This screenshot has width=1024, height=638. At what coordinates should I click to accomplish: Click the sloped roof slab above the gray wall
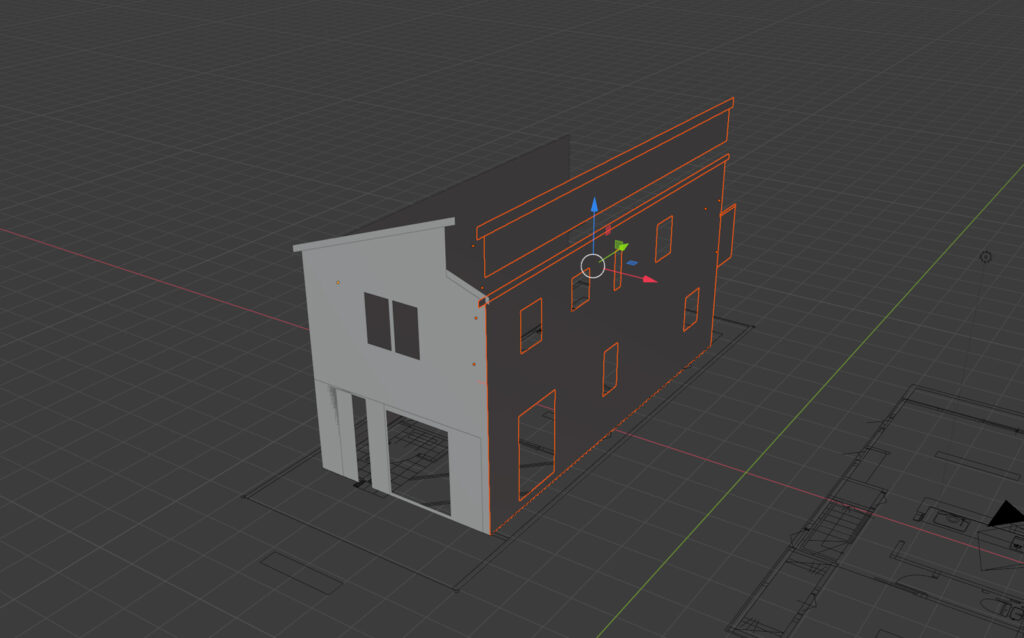pyautogui.click(x=374, y=234)
